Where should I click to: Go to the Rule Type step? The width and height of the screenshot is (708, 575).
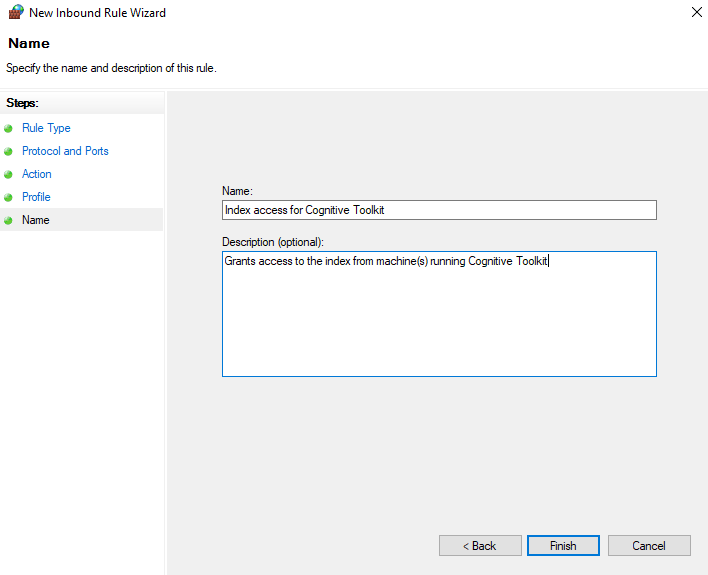click(46, 128)
